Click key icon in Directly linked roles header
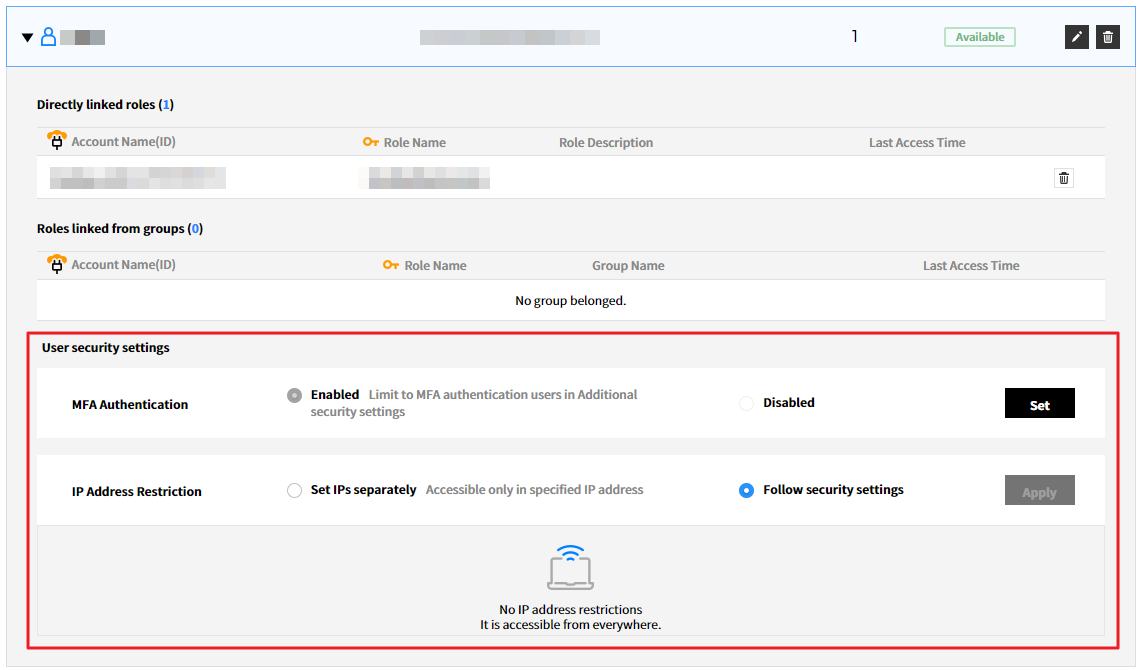 pos(371,142)
